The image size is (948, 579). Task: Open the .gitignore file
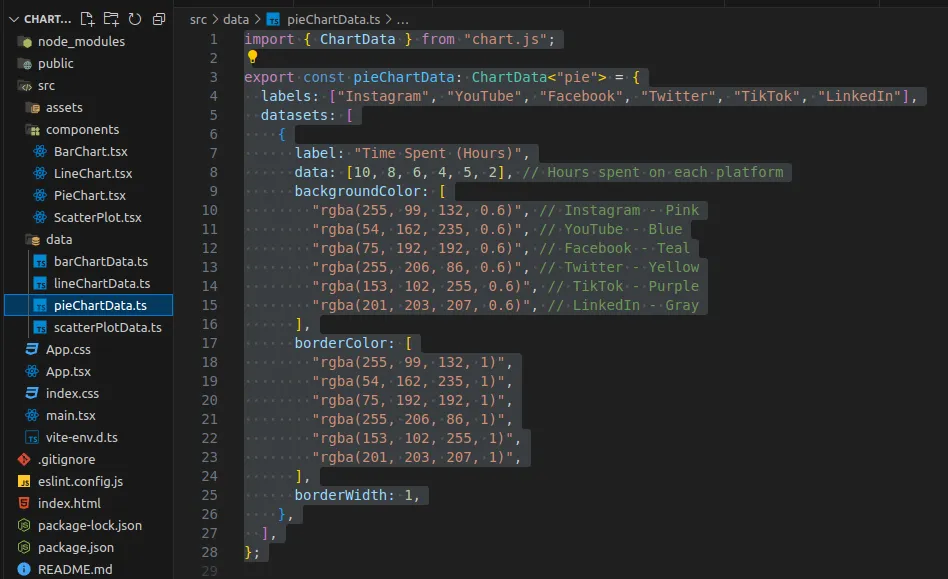(66, 459)
